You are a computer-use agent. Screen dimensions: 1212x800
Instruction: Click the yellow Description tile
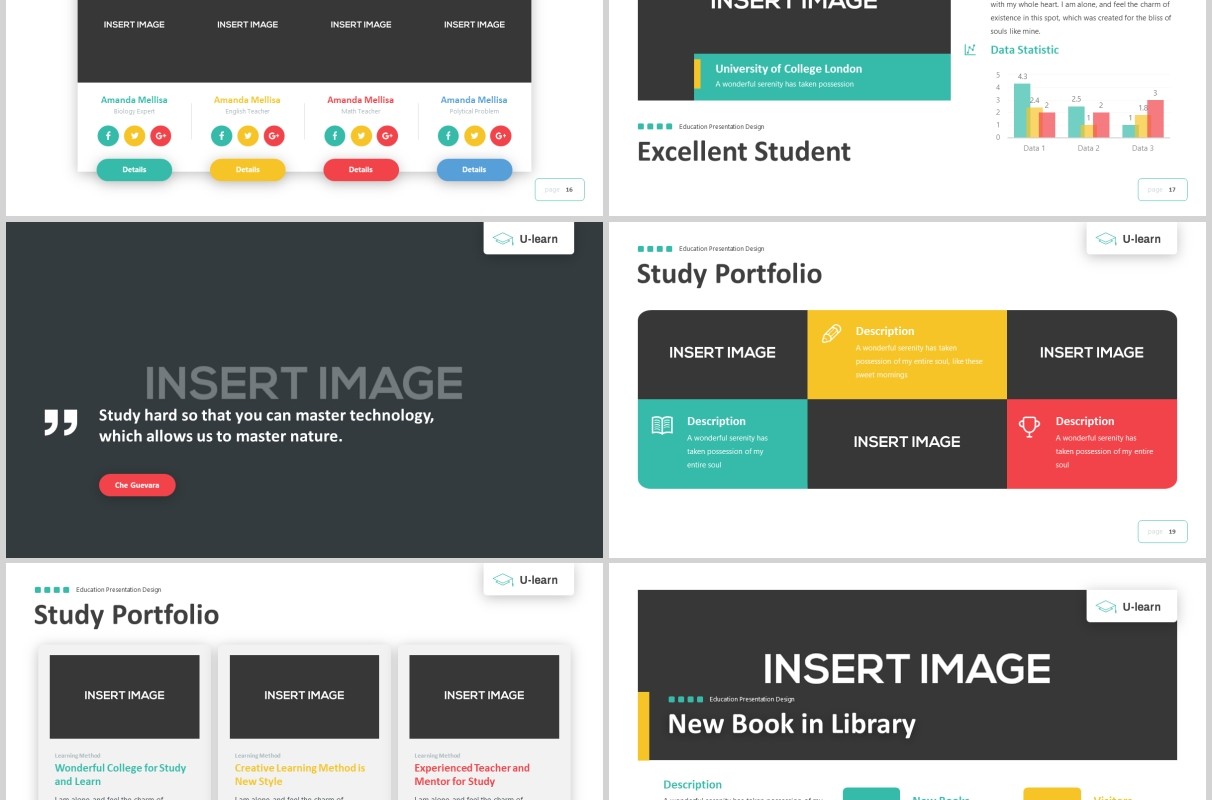907,354
